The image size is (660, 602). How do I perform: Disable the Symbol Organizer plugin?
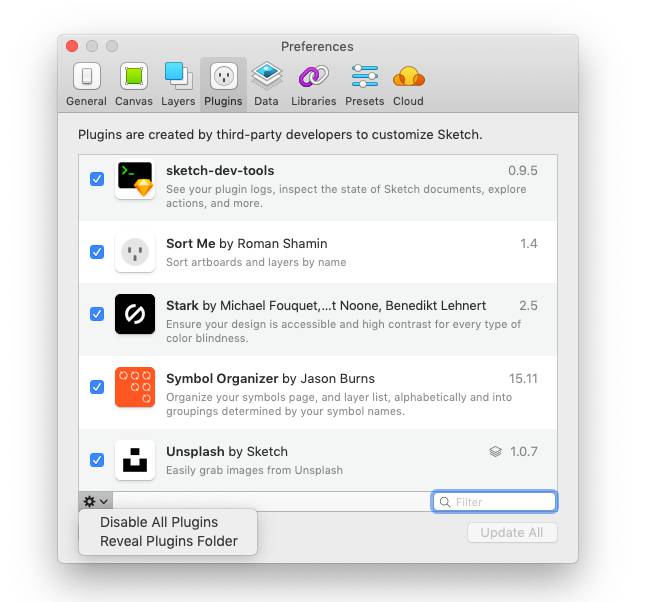click(97, 387)
